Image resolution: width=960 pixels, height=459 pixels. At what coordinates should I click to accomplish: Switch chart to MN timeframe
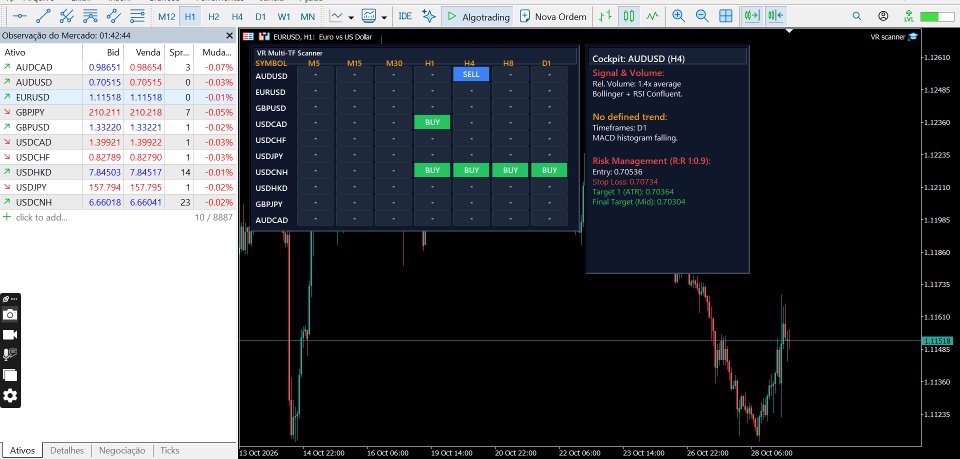tap(308, 17)
